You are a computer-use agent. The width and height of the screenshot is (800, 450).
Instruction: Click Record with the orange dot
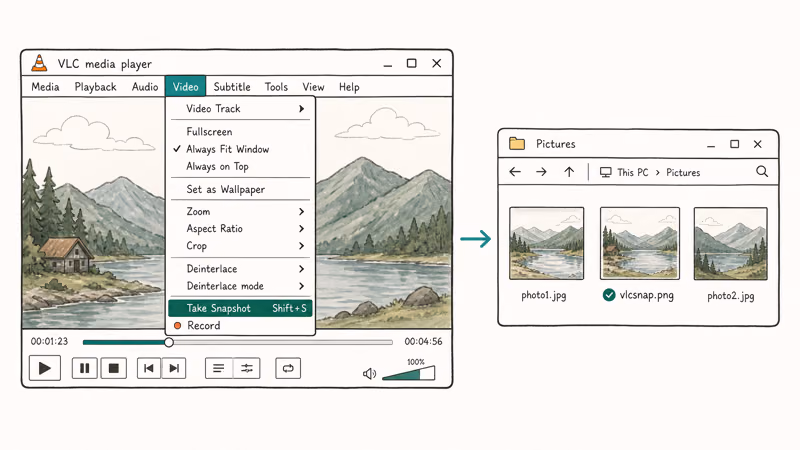point(240,326)
